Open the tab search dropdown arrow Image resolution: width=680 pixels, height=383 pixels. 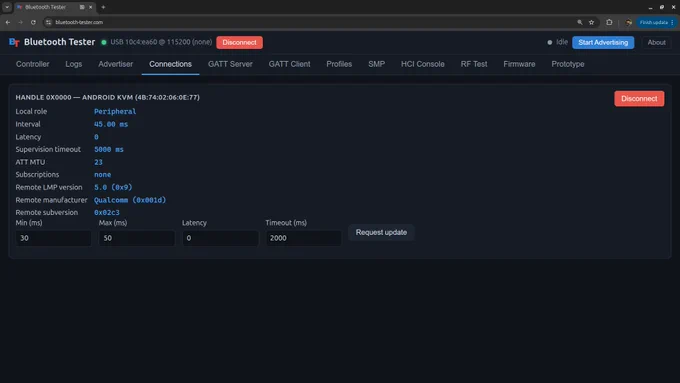7,7
